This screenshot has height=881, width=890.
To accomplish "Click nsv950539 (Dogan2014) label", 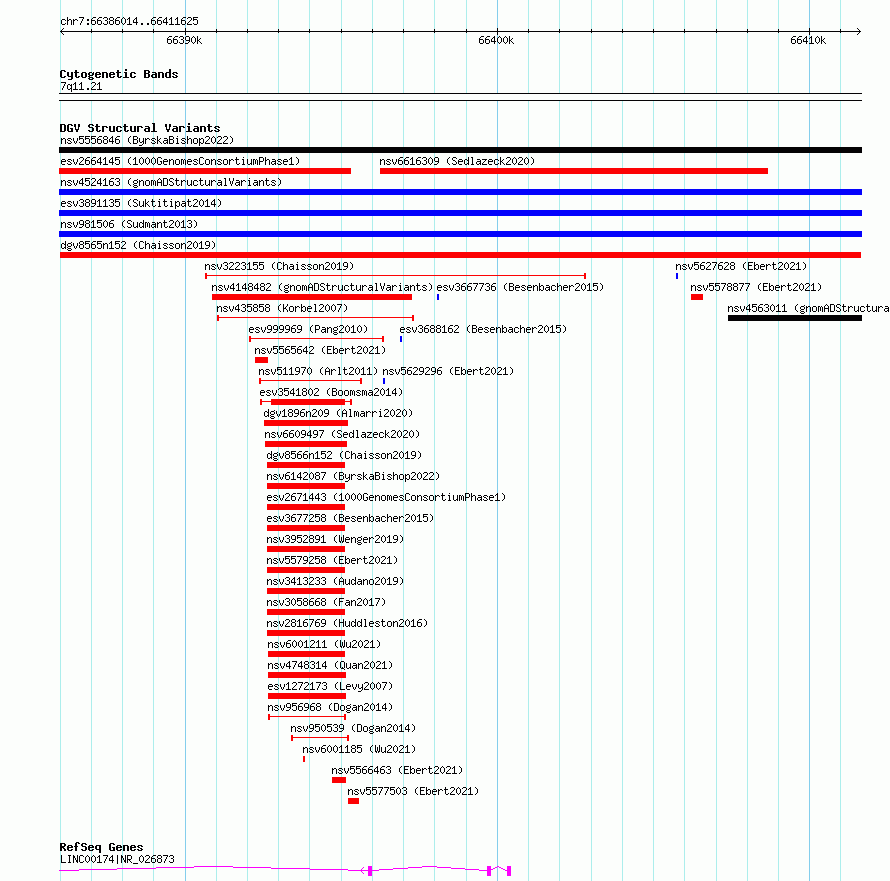I will pyautogui.click(x=353, y=728).
